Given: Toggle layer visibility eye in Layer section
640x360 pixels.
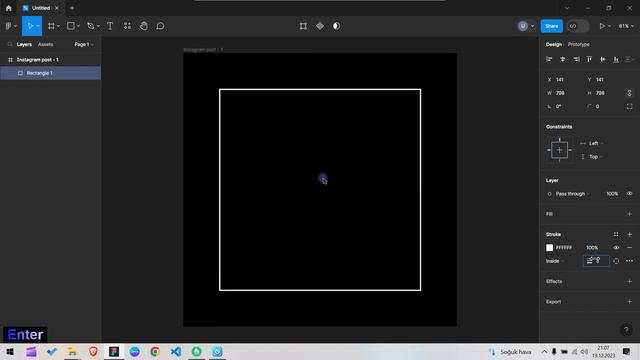Looking at the screenshot, I should point(629,194).
